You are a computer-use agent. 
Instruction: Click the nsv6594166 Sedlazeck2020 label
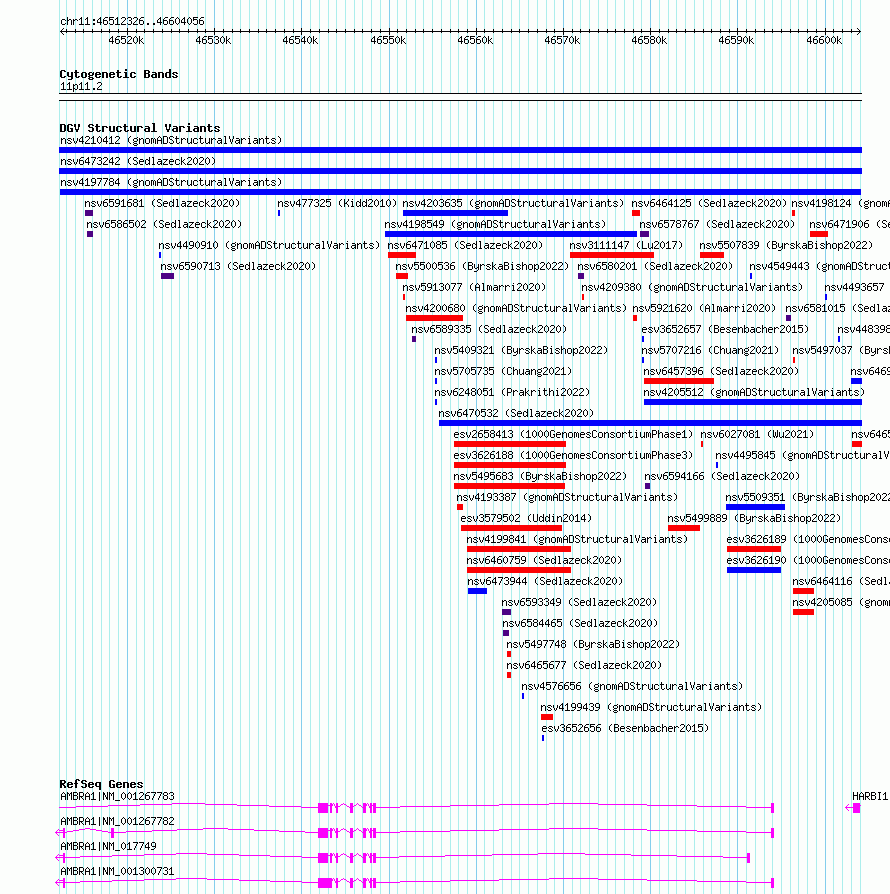[722, 477]
